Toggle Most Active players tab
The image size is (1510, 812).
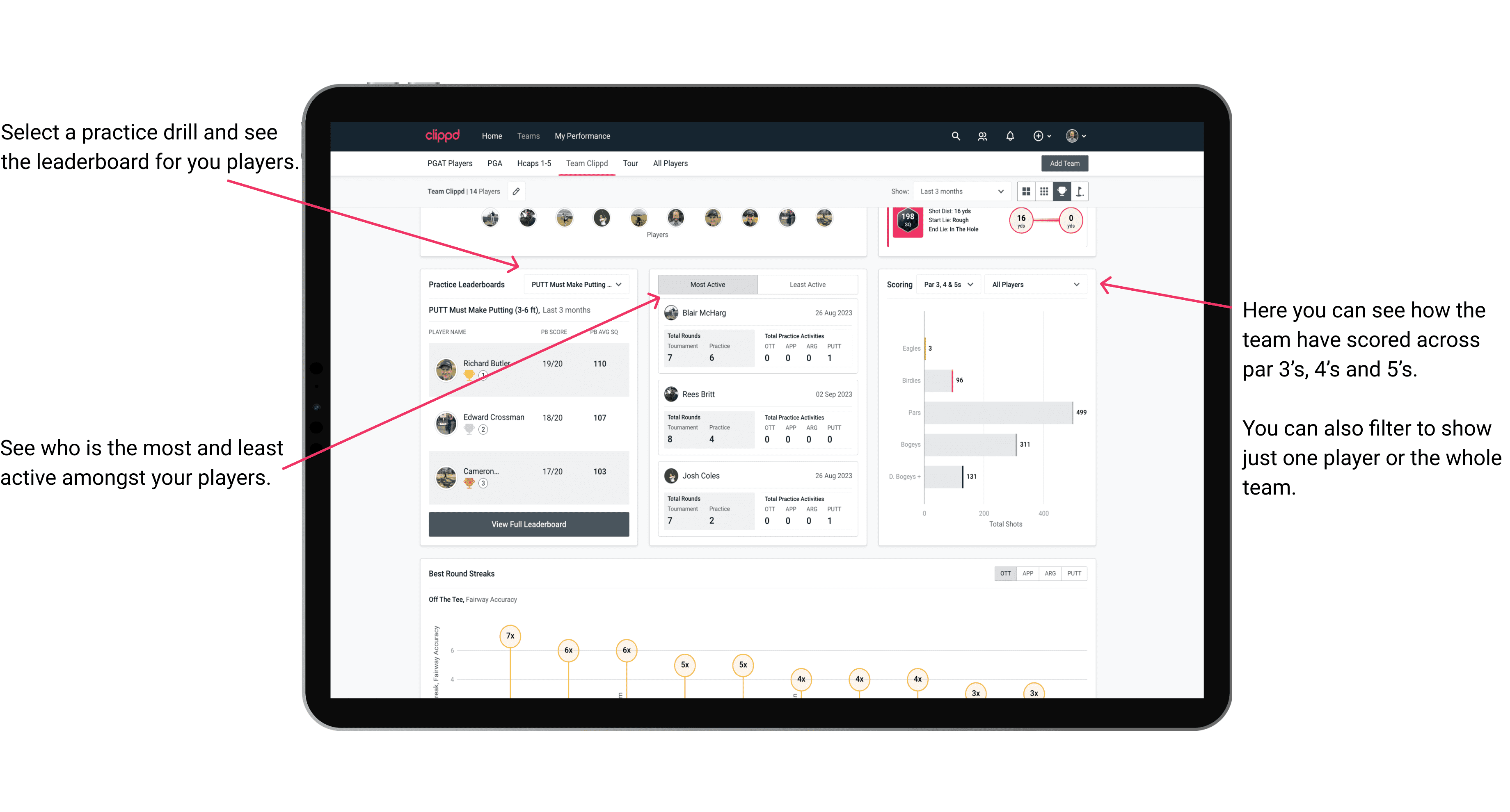tap(706, 284)
